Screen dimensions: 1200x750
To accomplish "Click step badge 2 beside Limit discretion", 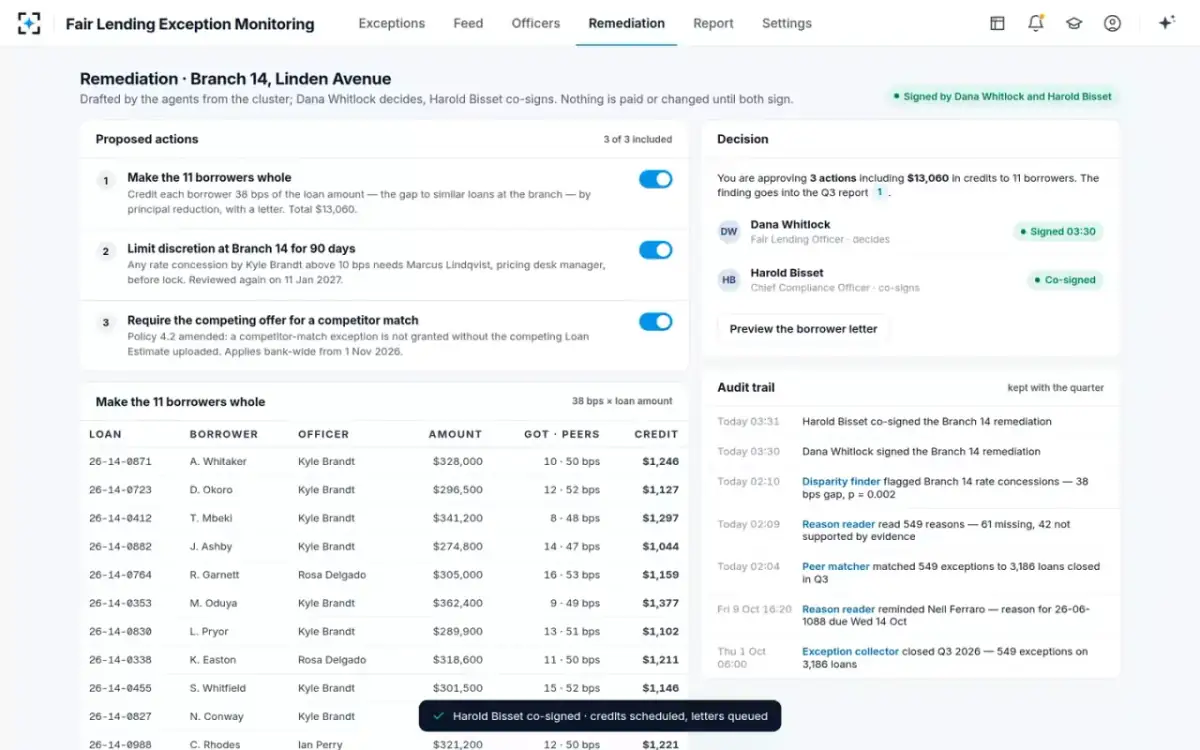I will click(x=106, y=252).
